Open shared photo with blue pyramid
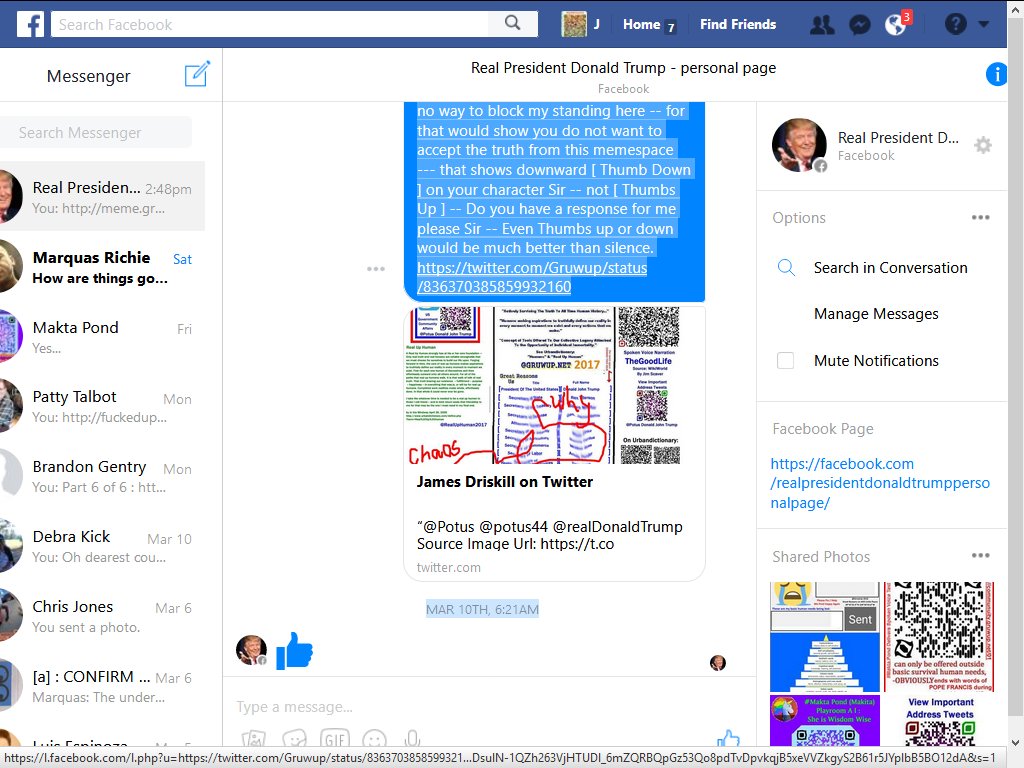Viewport: 1024px width, 768px height. 825,636
